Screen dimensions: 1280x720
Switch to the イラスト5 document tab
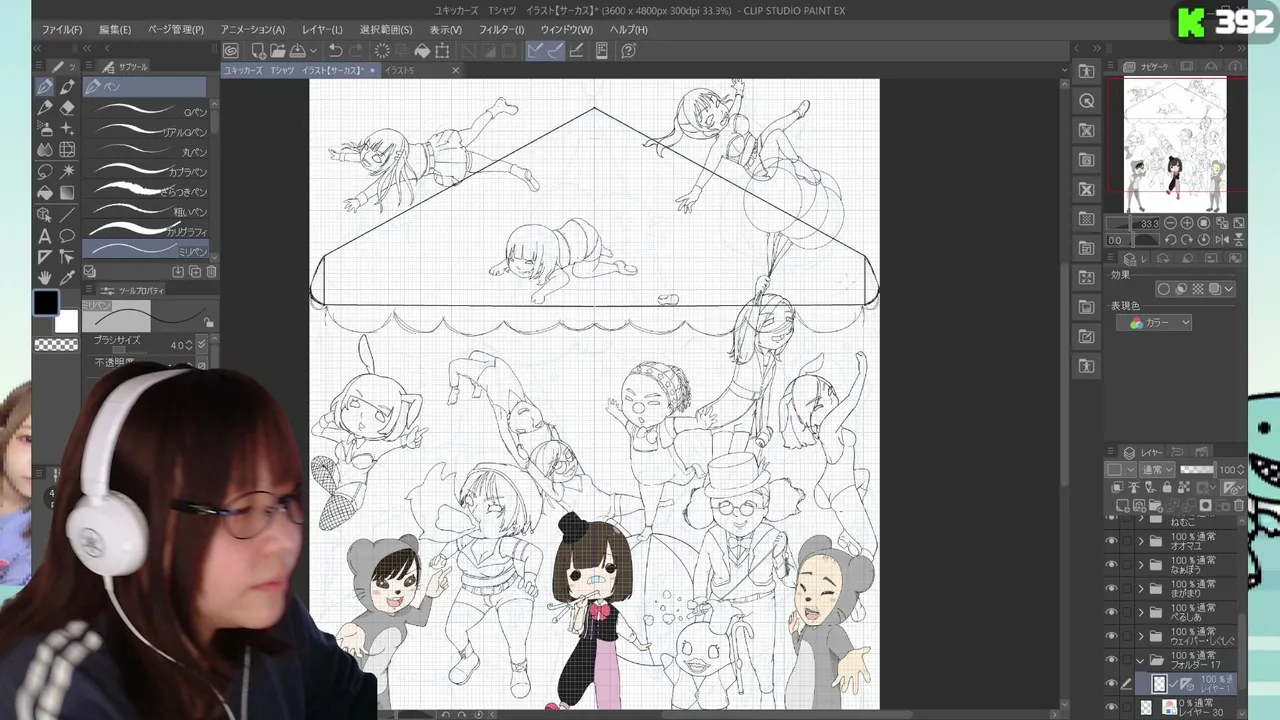[x=399, y=71]
